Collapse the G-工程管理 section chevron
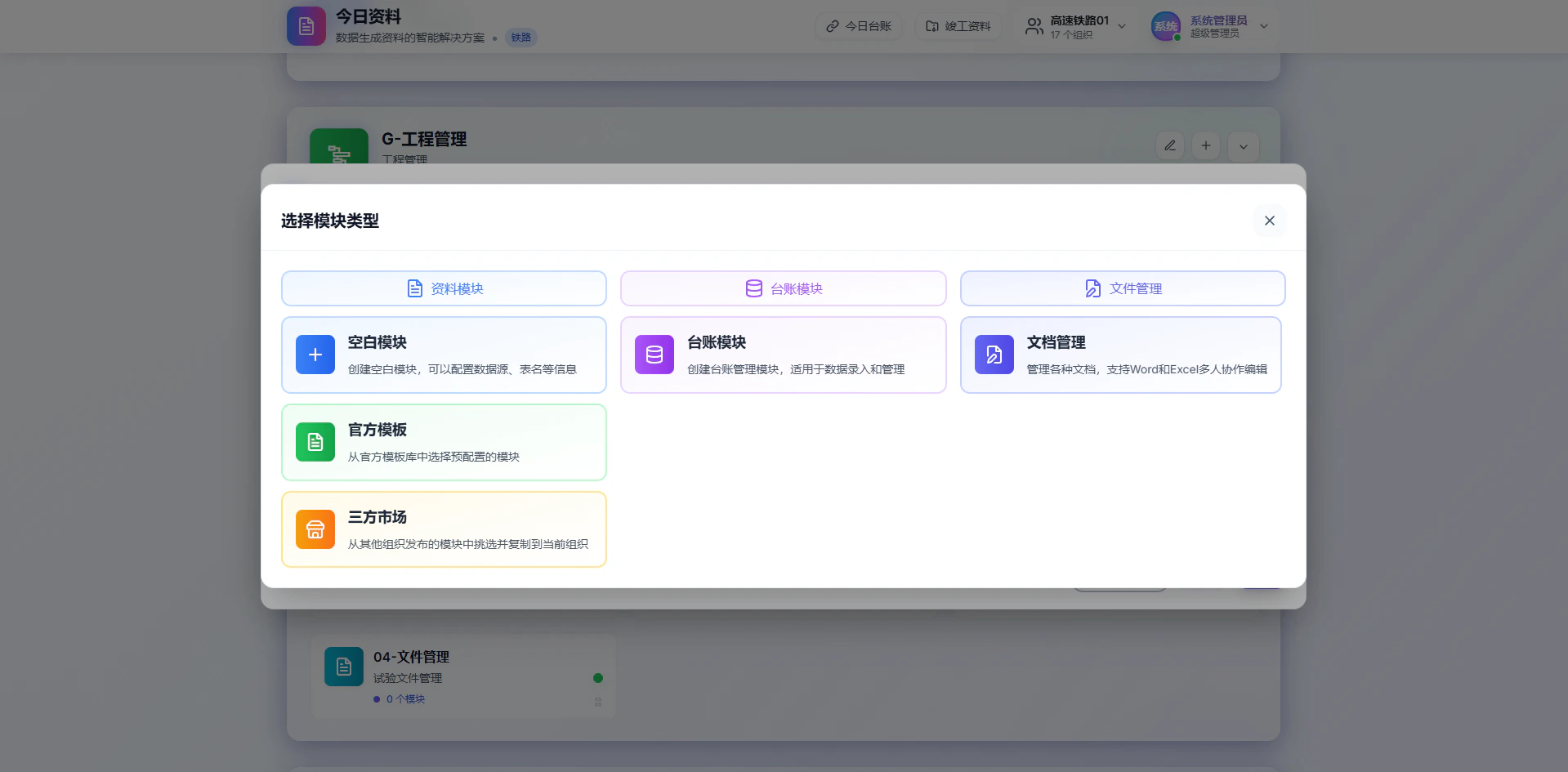 click(1244, 147)
